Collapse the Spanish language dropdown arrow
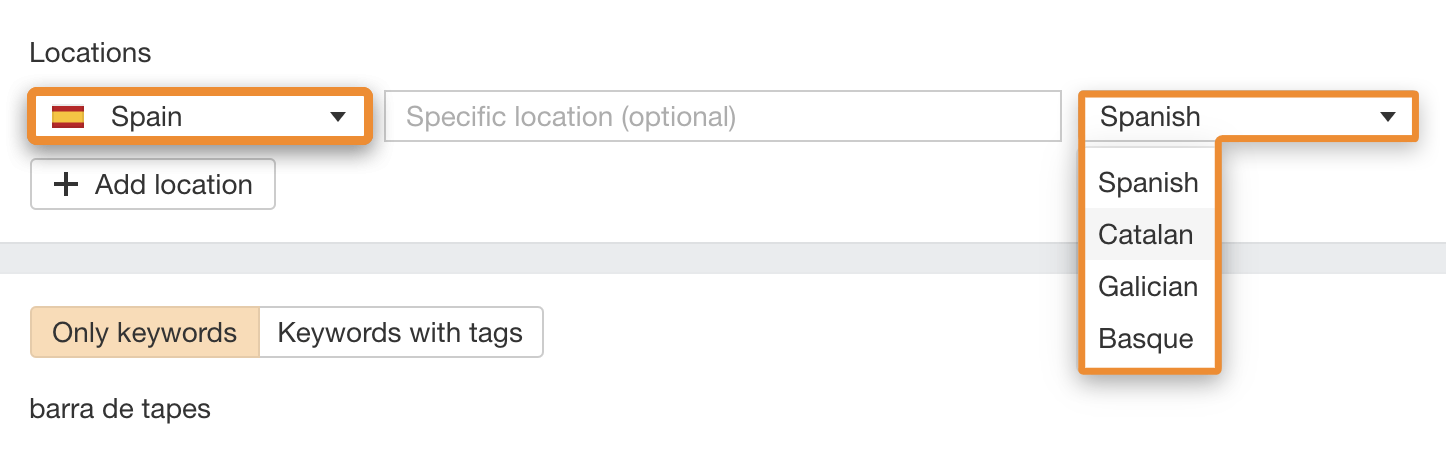The height and width of the screenshot is (464, 1446). click(x=1387, y=117)
